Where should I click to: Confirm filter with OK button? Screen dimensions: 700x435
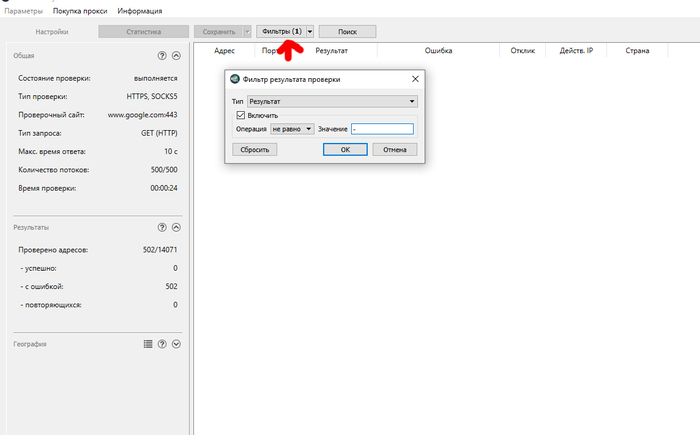[345, 149]
